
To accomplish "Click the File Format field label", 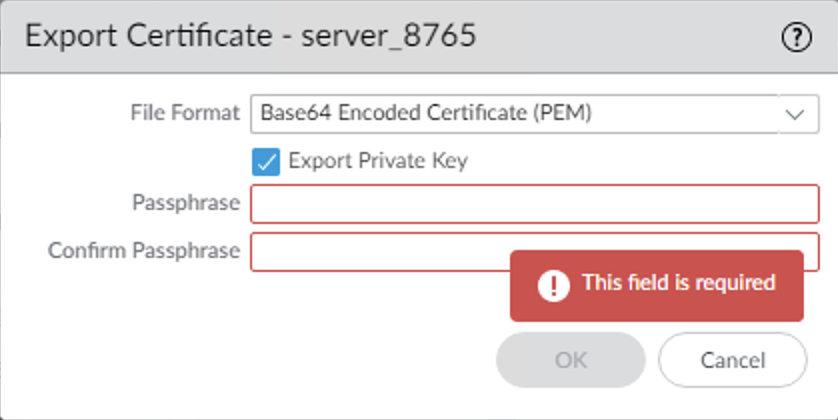I will (185, 113).
